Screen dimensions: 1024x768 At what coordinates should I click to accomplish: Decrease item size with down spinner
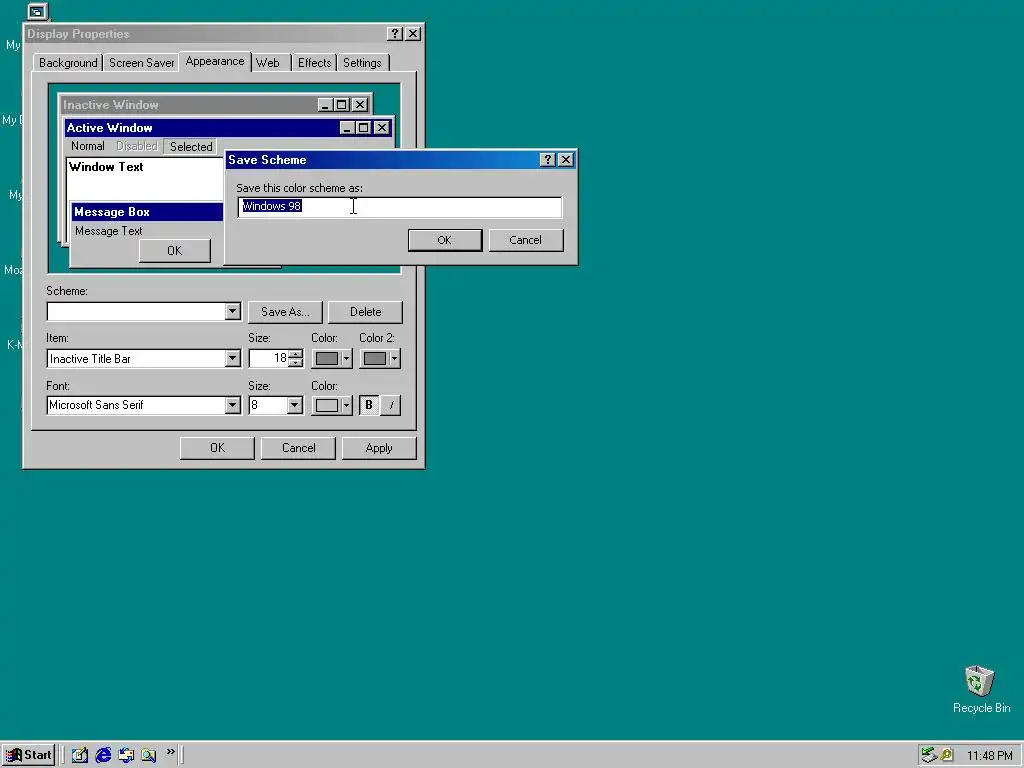point(295,363)
